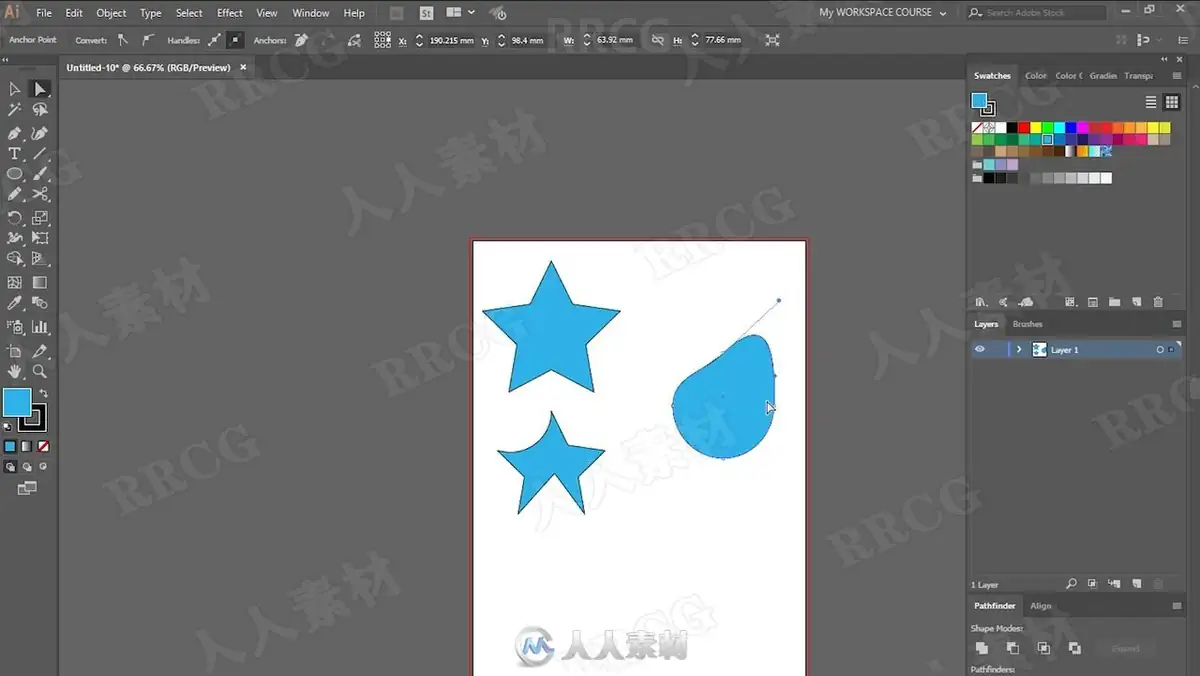Open the arrange documents dropdown

(460, 13)
